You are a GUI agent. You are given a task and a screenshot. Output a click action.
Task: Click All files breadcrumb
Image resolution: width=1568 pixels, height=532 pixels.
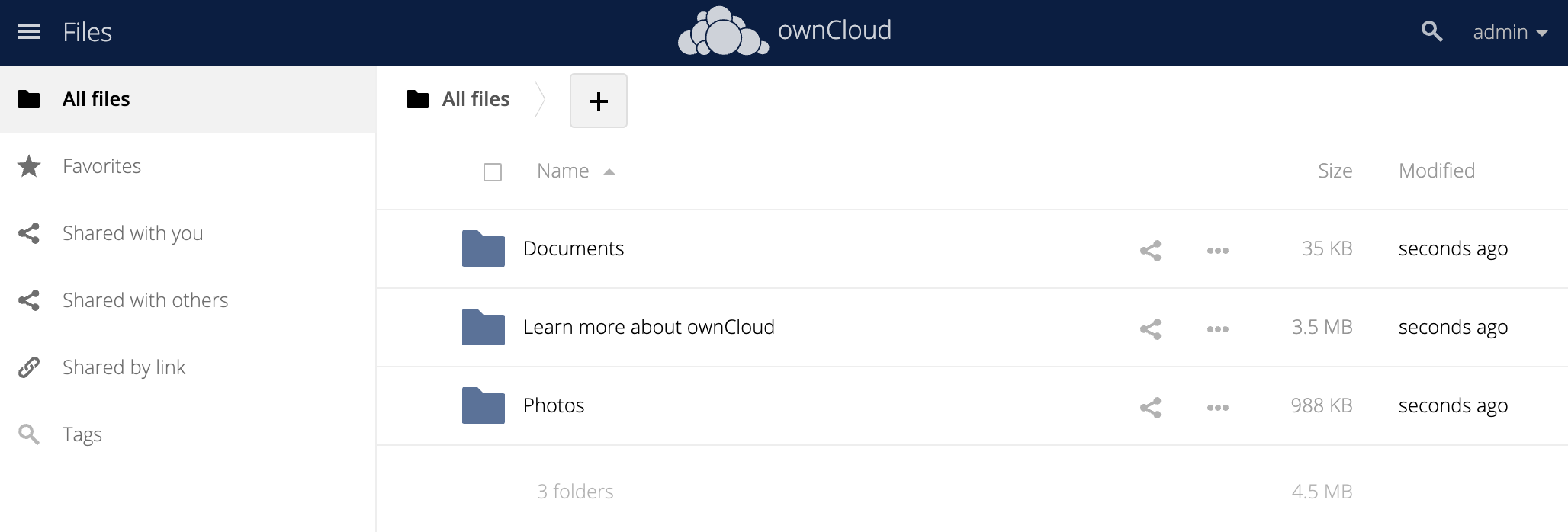pyautogui.click(x=475, y=99)
